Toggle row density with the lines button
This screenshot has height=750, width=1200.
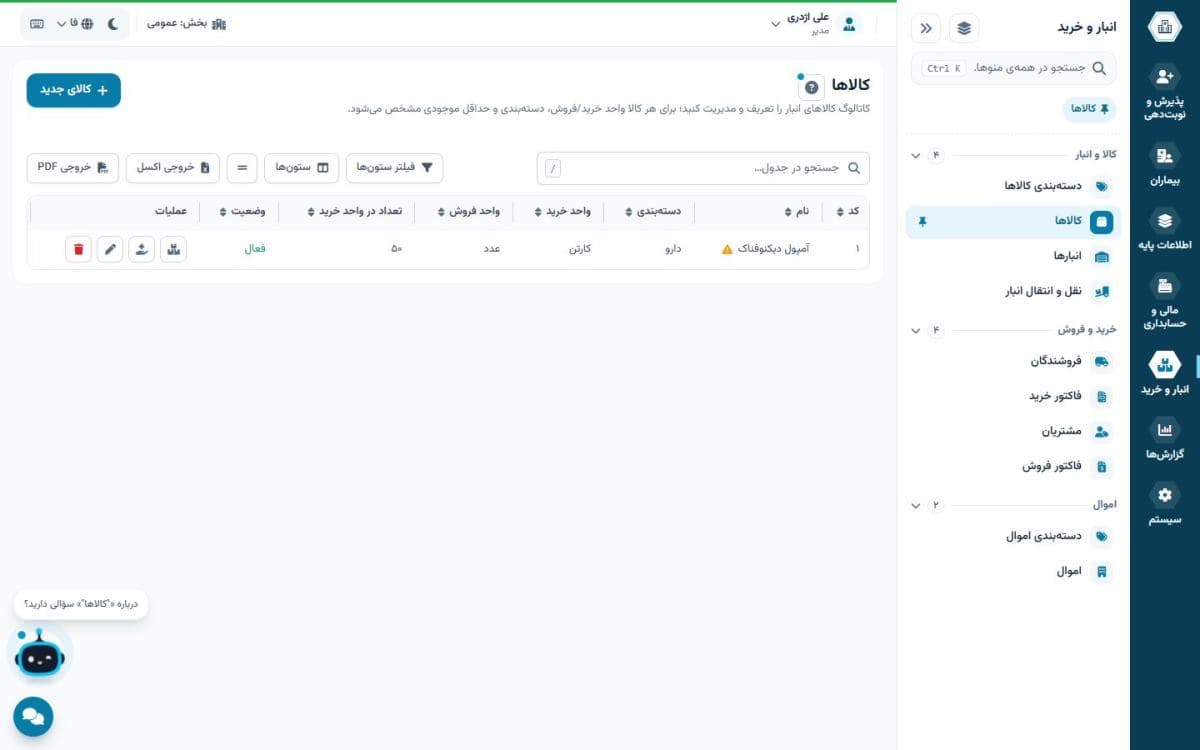click(x=242, y=168)
